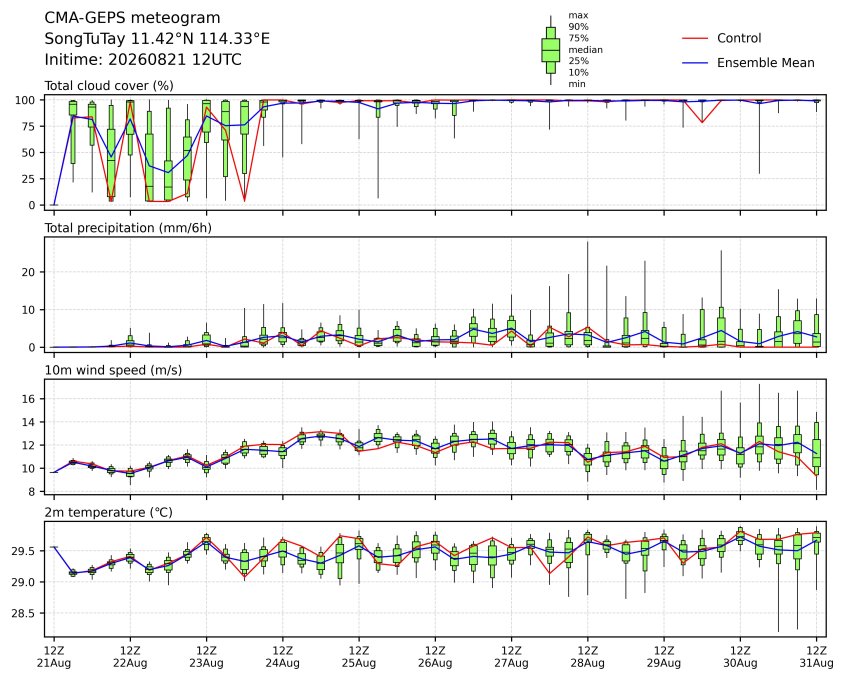Viewport: 845px width, 680px height.
Task: Click the '12Z 21Aug' x-axis label
Action: 54,657
